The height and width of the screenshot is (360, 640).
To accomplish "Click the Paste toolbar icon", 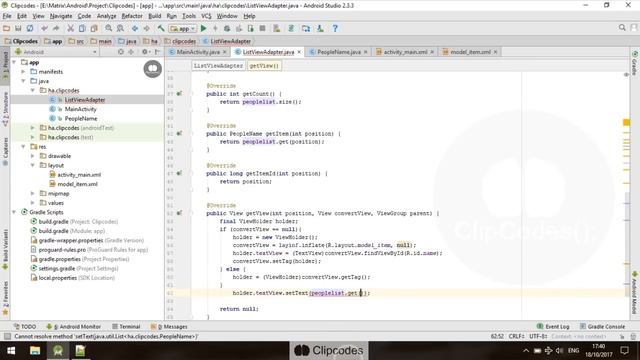I will 94,29.
